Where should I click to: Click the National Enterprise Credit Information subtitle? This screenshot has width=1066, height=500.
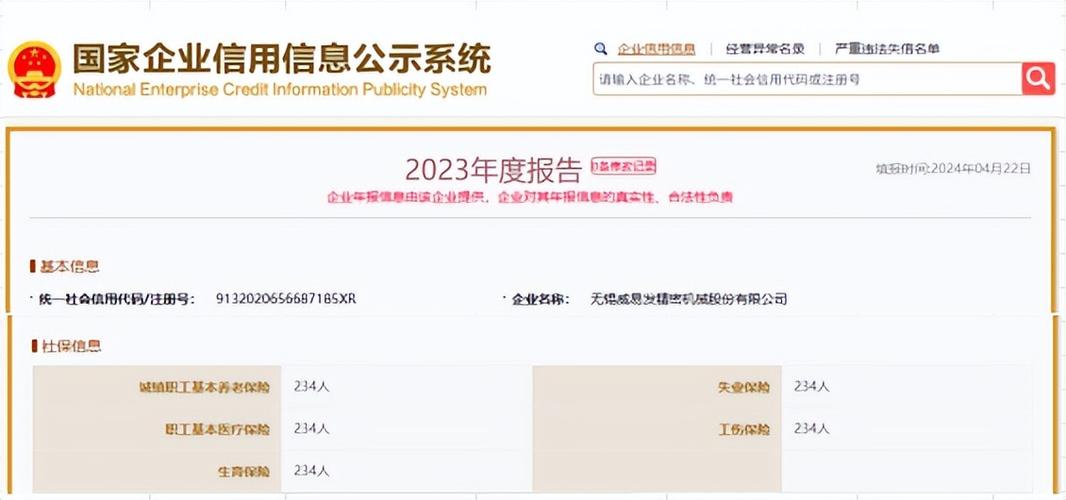(x=279, y=90)
